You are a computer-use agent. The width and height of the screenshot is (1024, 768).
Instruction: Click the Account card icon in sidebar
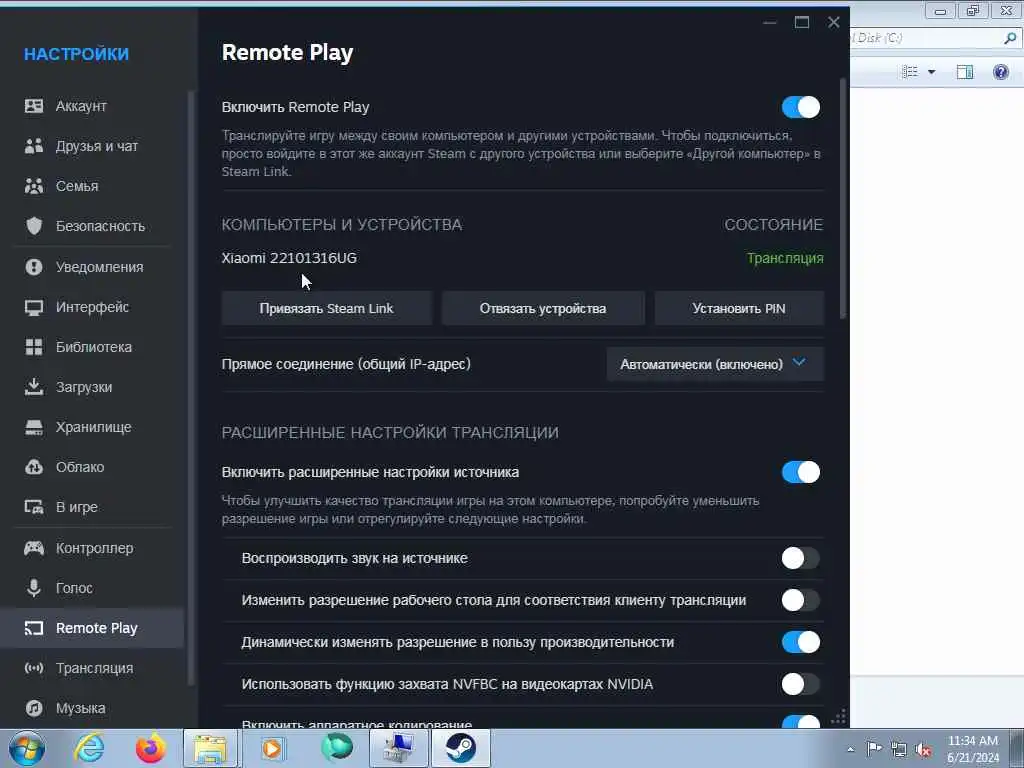tap(34, 106)
